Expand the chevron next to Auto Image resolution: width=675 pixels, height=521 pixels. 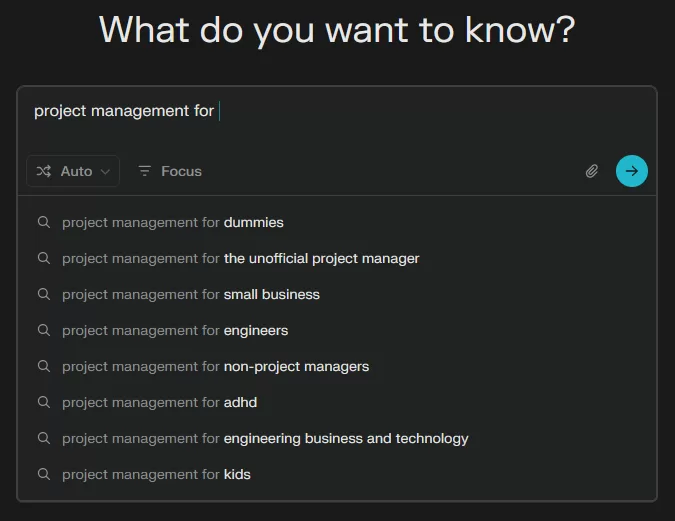[105, 172]
